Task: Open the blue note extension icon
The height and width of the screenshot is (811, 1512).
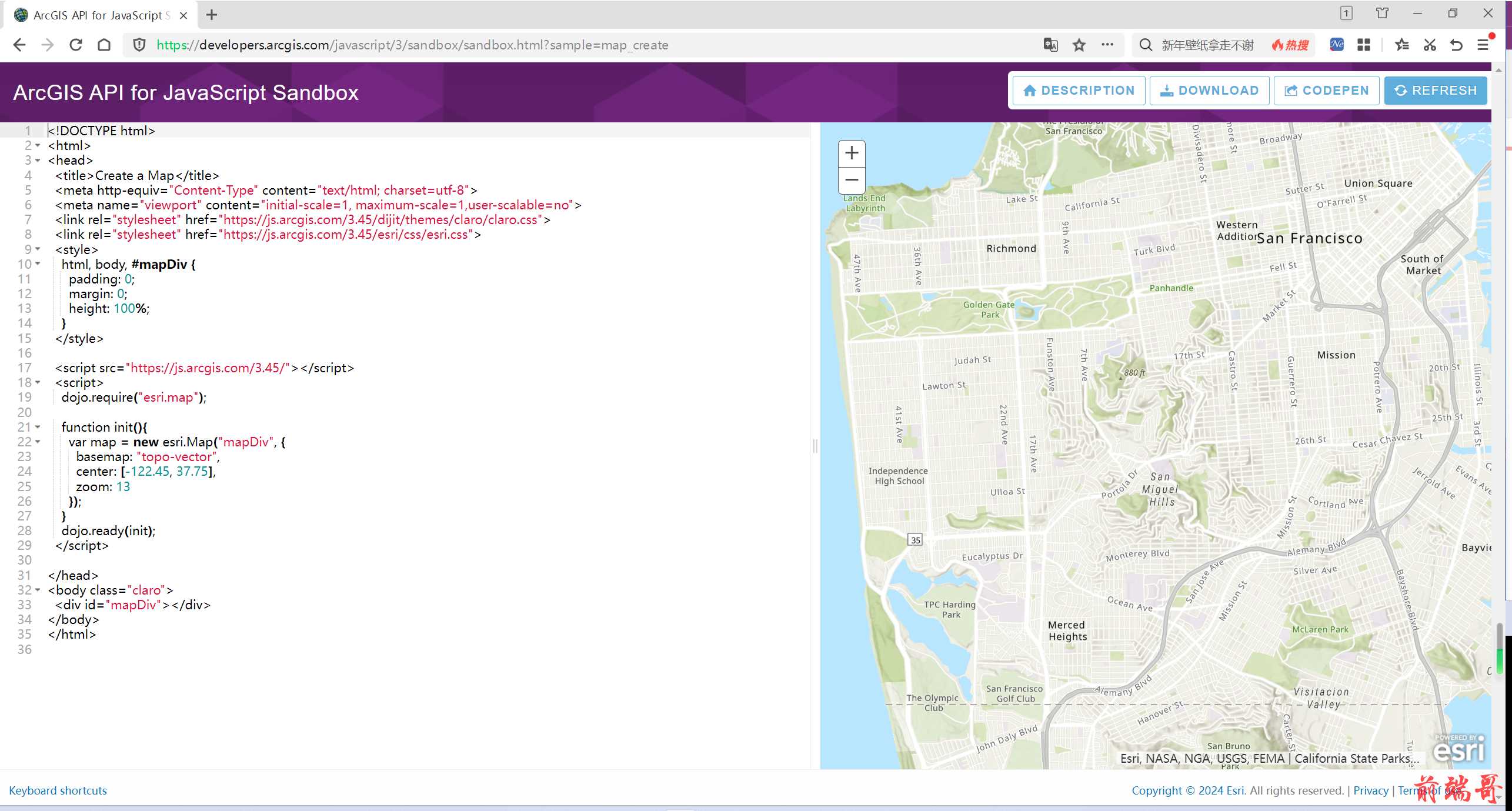Action: point(1337,45)
